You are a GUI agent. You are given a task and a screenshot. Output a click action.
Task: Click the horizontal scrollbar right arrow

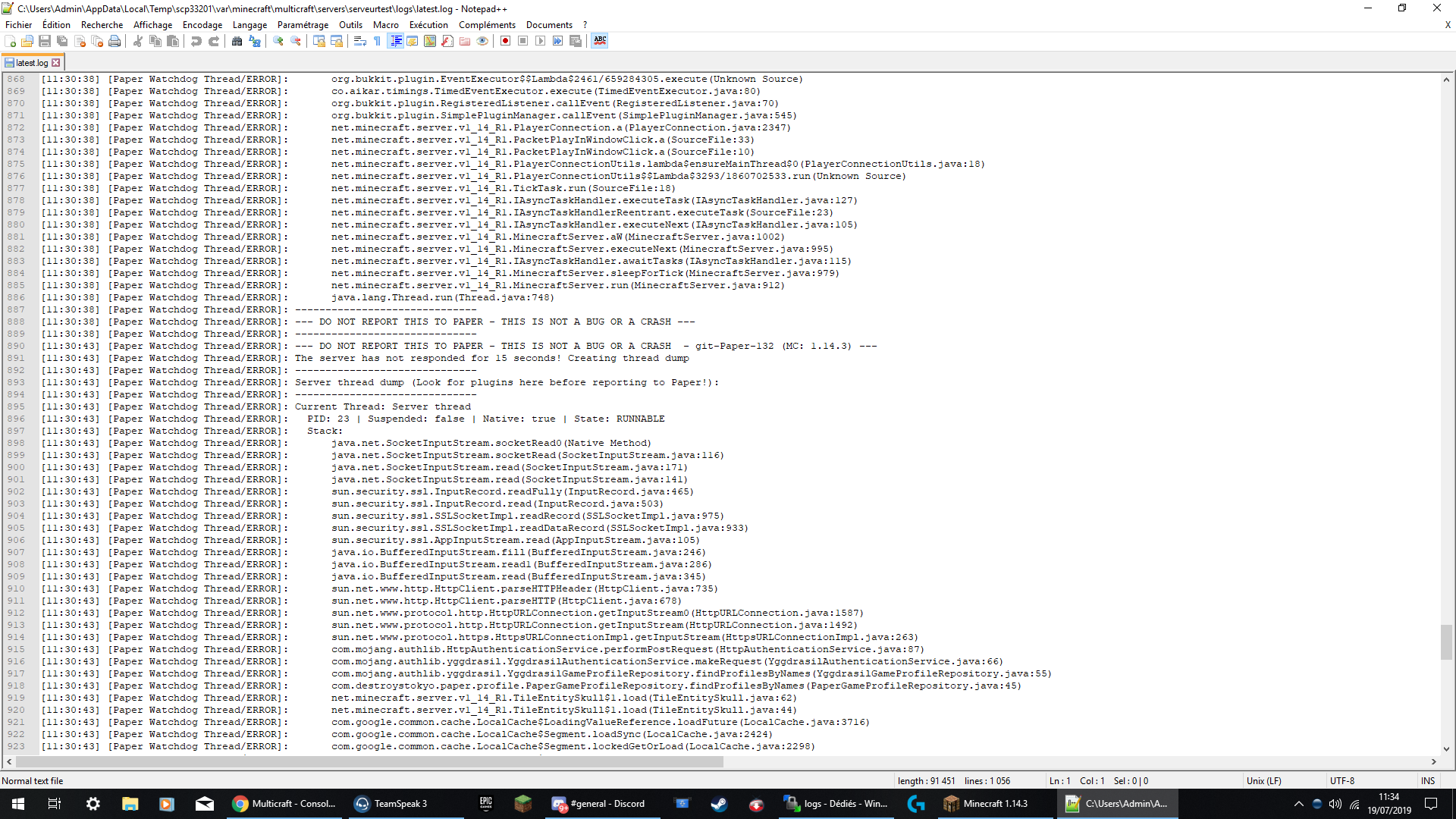[1432, 761]
